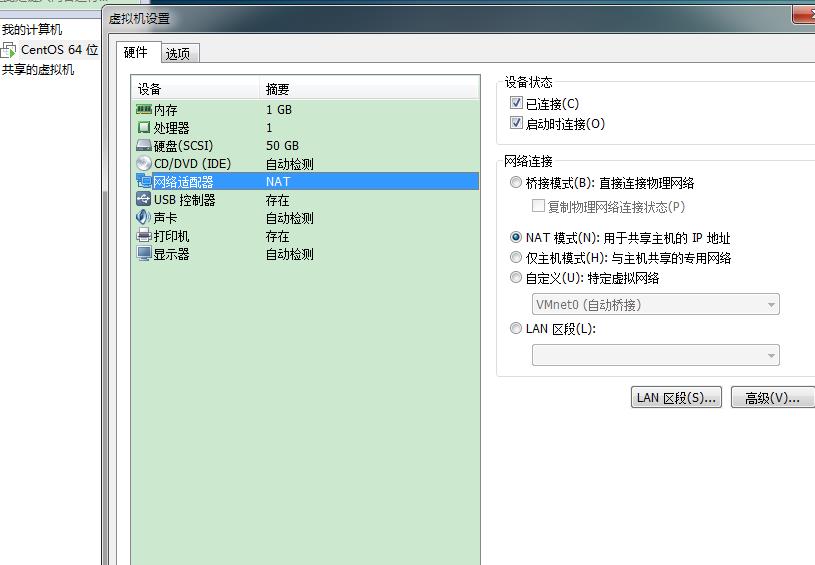Select NAT 模式(N) radio button
Screen dimensions: 815x565
tap(516, 238)
